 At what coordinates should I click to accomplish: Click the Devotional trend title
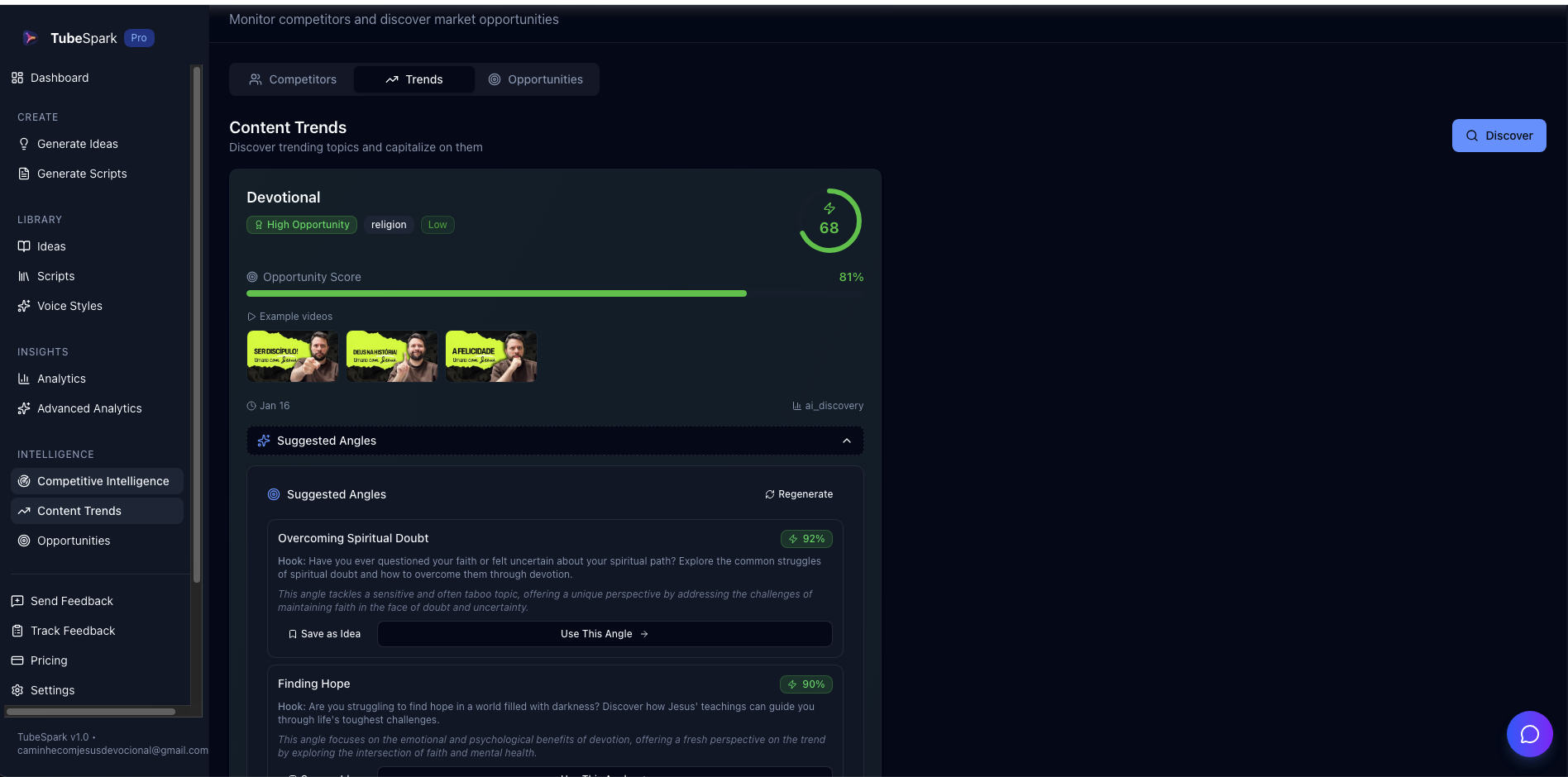[284, 198]
